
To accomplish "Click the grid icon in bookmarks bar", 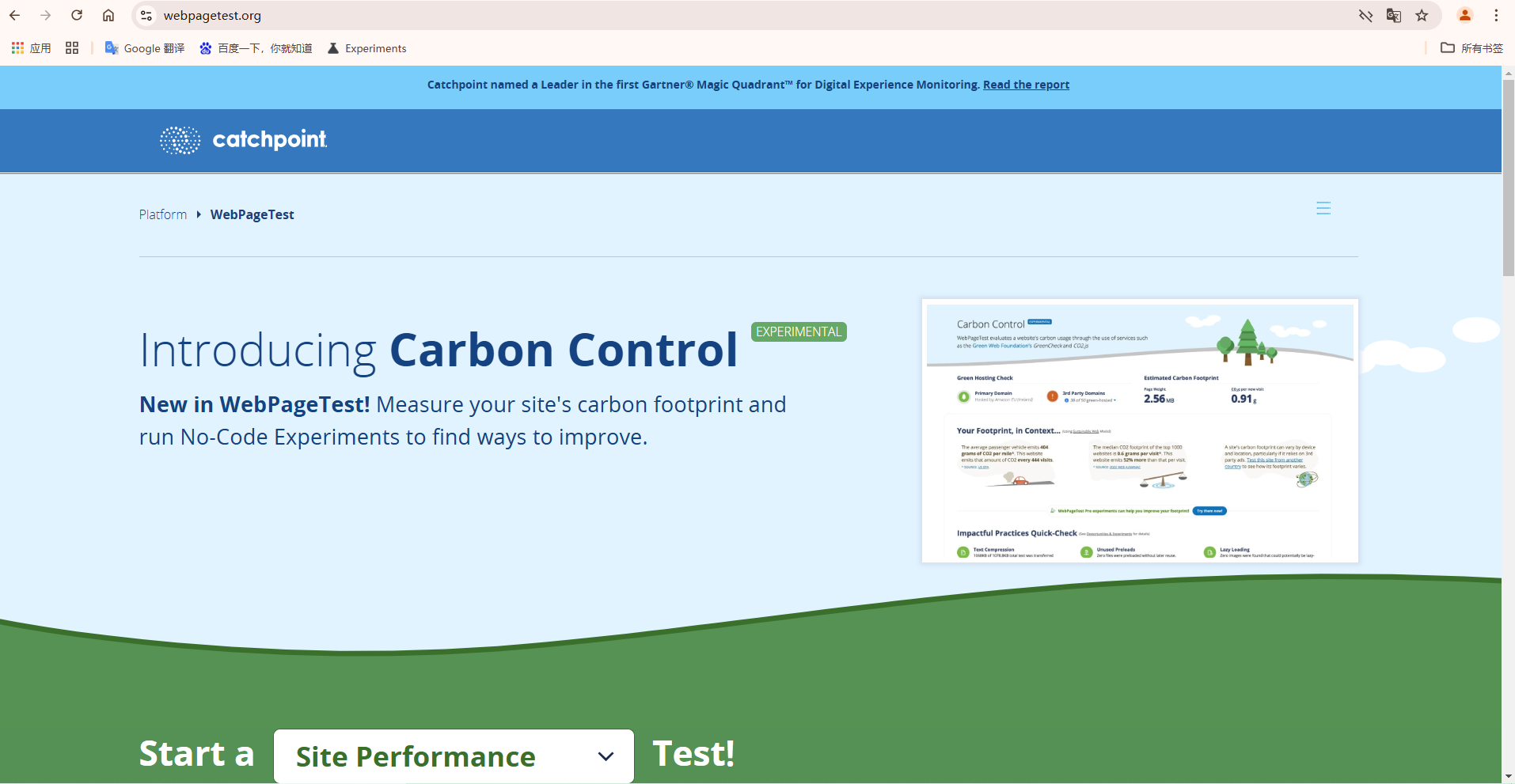I will tap(72, 48).
